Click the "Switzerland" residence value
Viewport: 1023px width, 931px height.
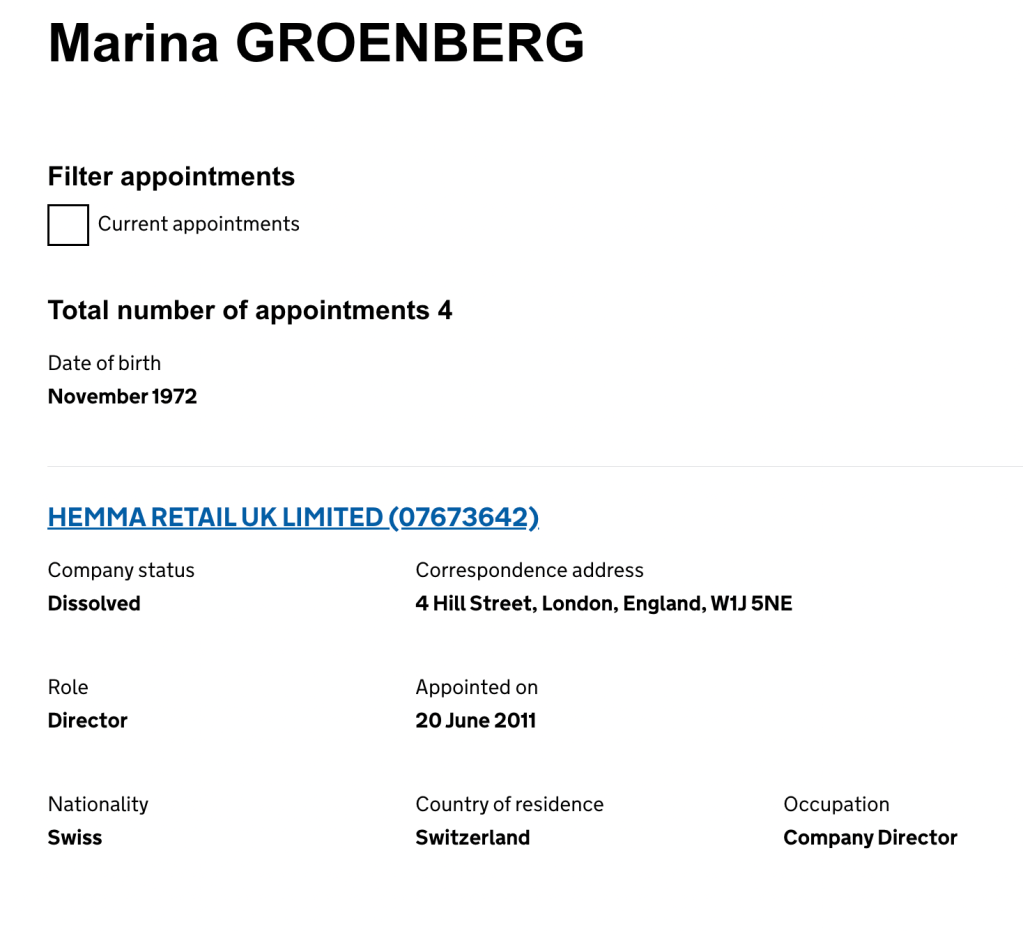tap(472, 837)
